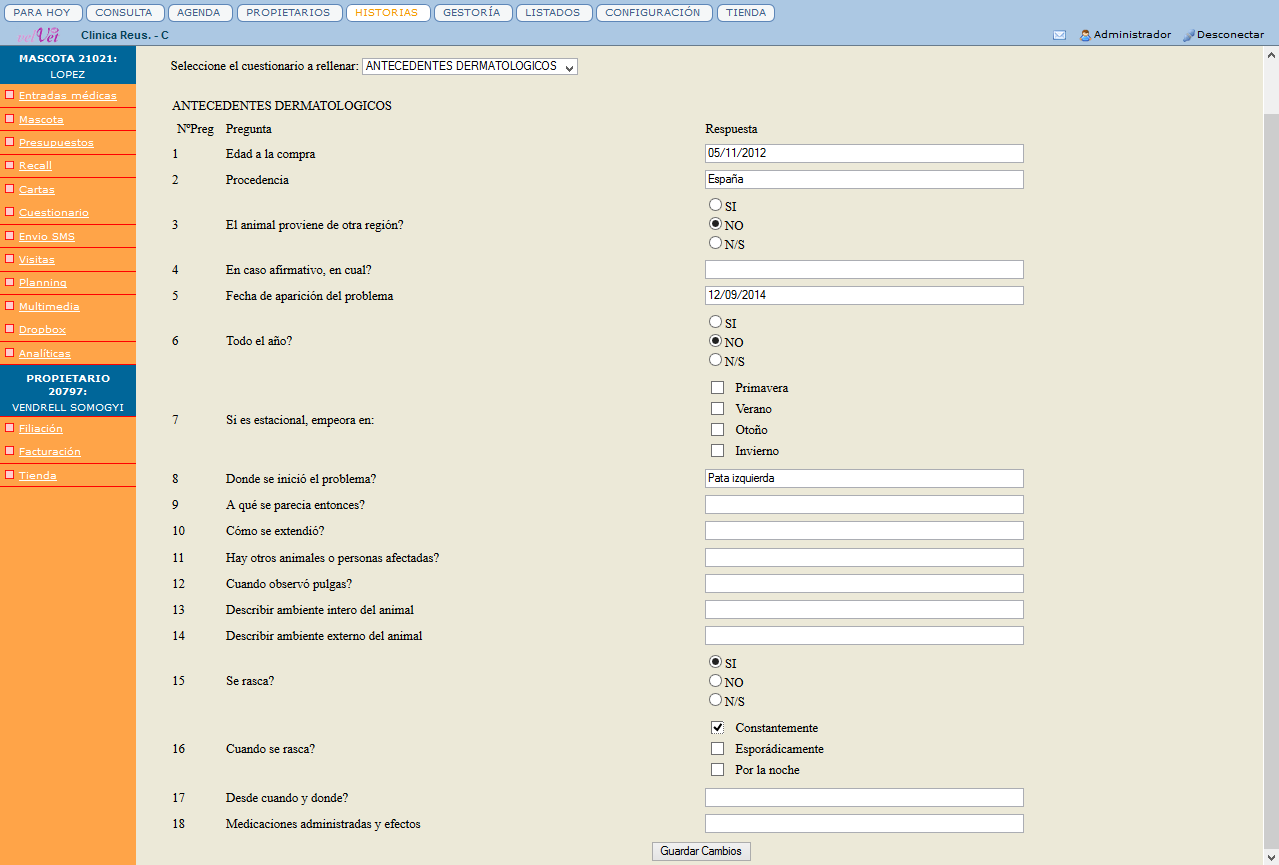Click the VetVet logo icon
The width and height of the screenshot is (1279, 865).
click(x=39, y=35)
